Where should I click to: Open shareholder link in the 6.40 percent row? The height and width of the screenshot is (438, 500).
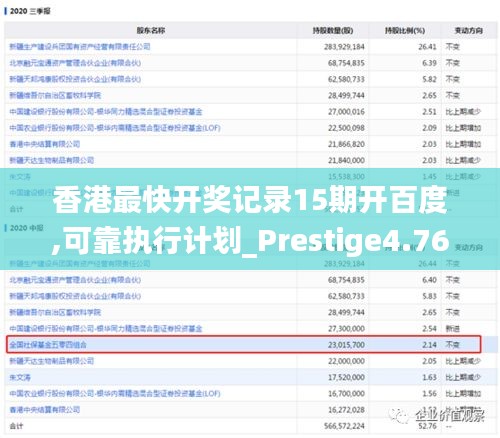75,280
